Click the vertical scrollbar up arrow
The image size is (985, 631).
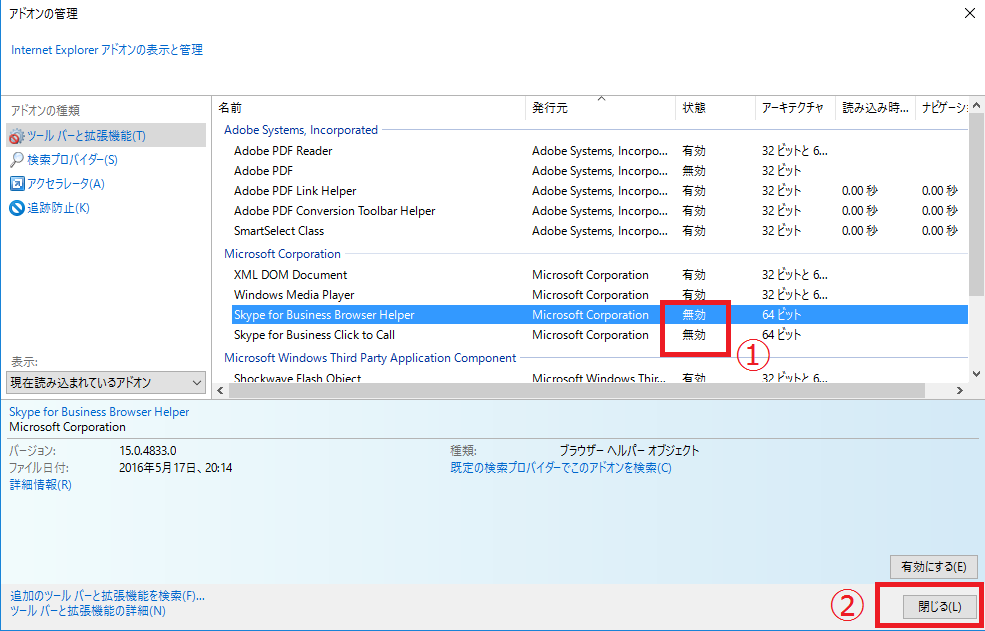976,105
